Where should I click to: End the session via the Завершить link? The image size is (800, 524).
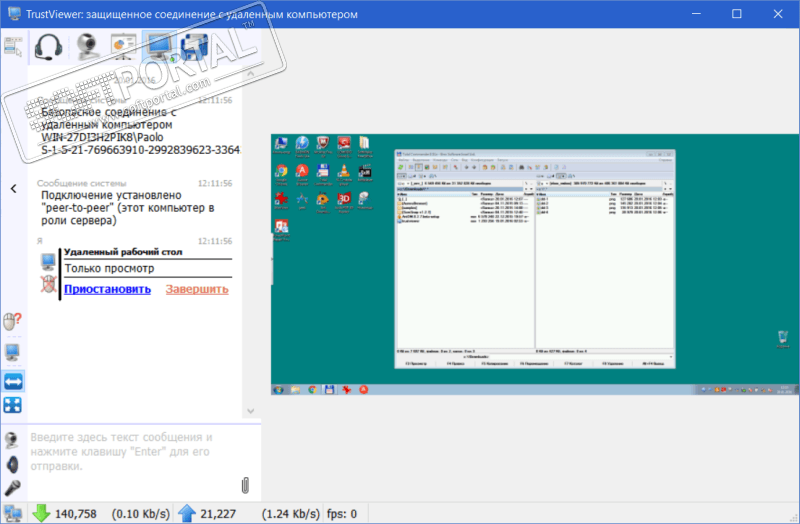click(197, 289)
